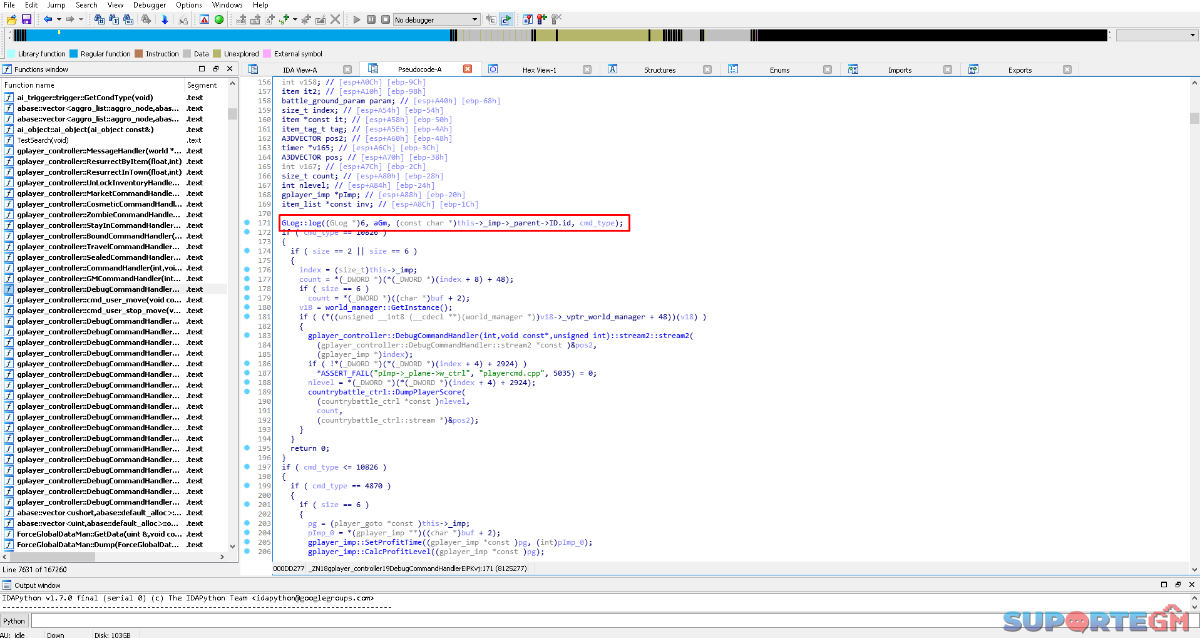
Task: Close the Functions window panel
Action: (x=230, y=69)
